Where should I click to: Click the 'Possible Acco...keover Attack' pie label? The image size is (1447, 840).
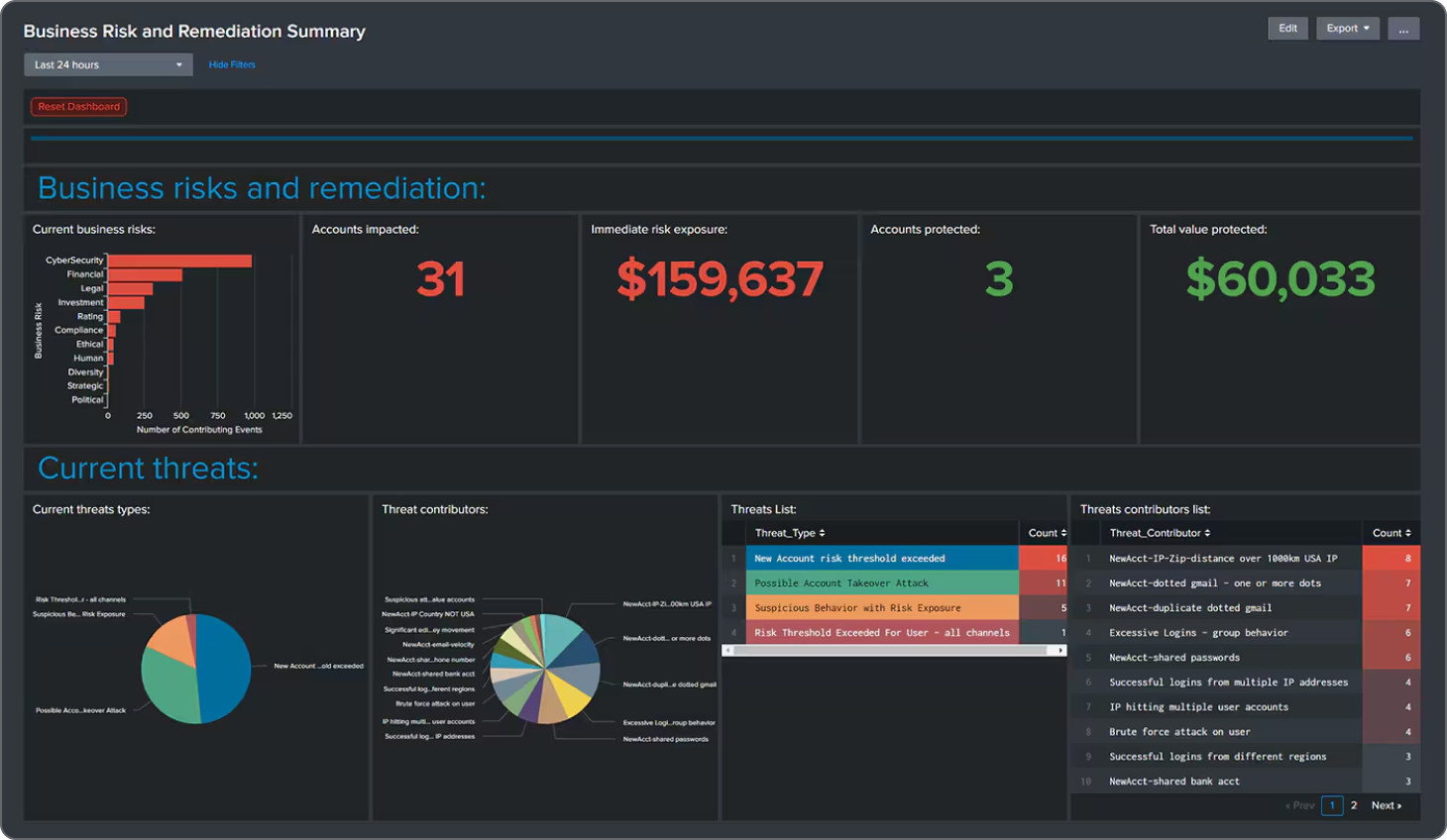80,710
